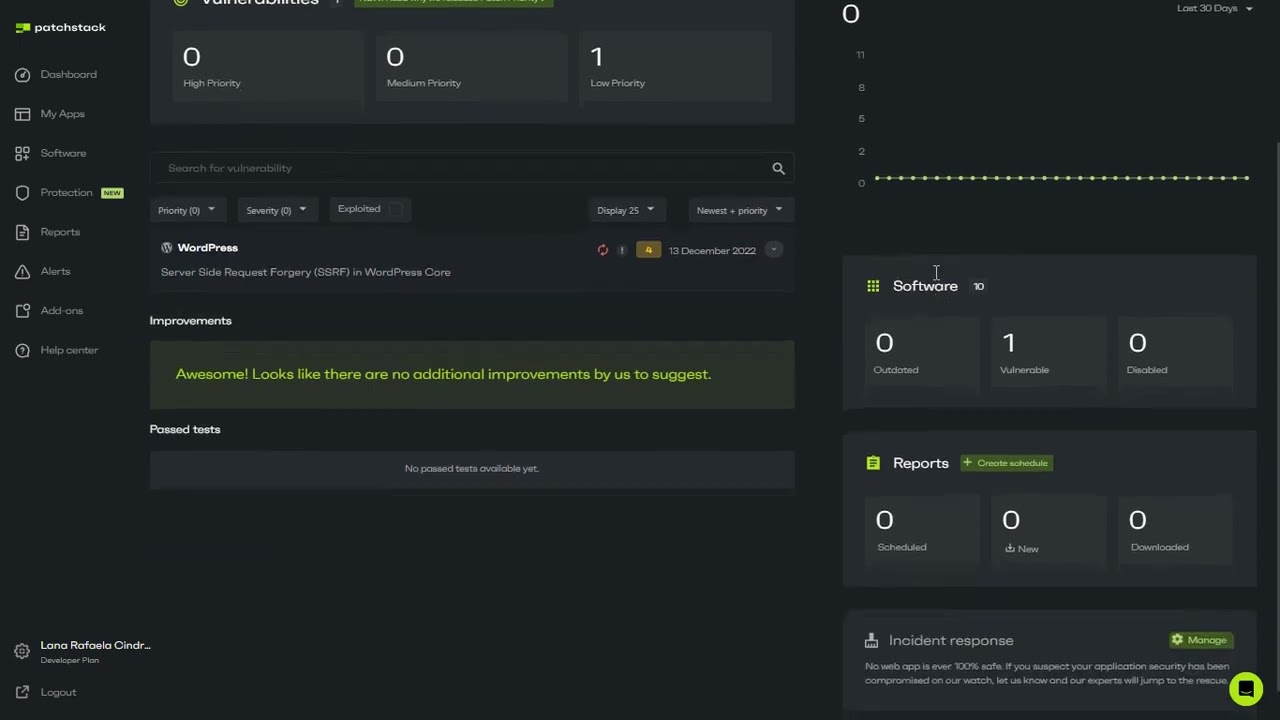Click the search magnifier icon
This screenshot has height=720, width=1280.
coord(778,169)
